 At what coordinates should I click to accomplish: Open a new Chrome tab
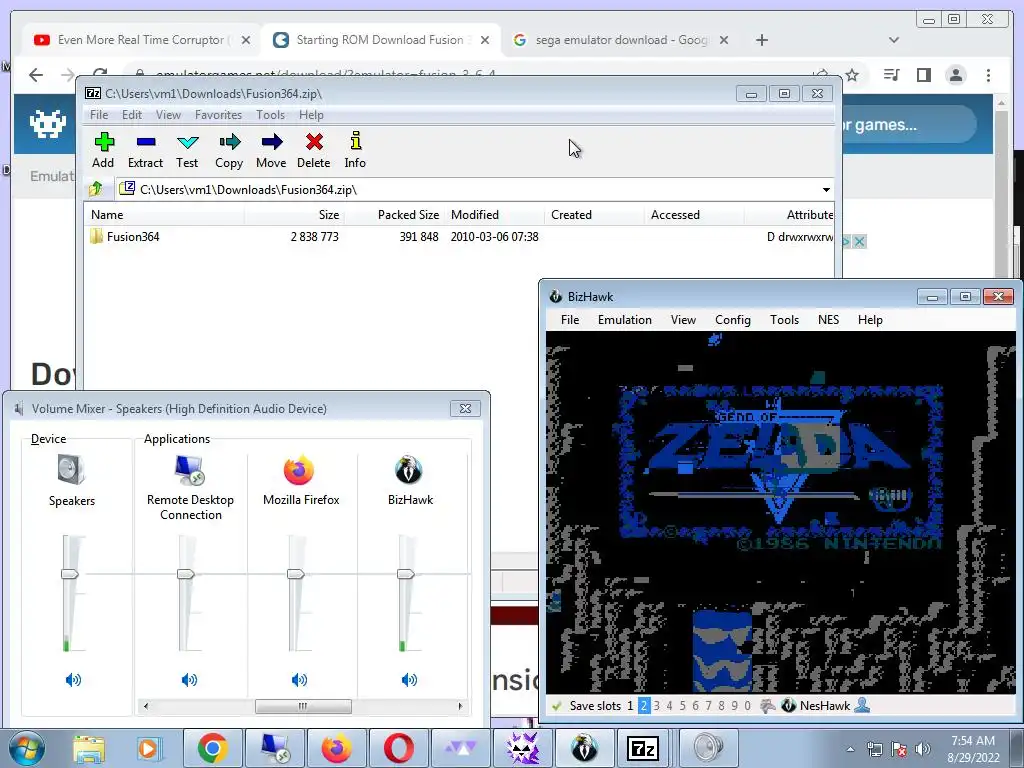pyautogui.click(x=761, y=40)
